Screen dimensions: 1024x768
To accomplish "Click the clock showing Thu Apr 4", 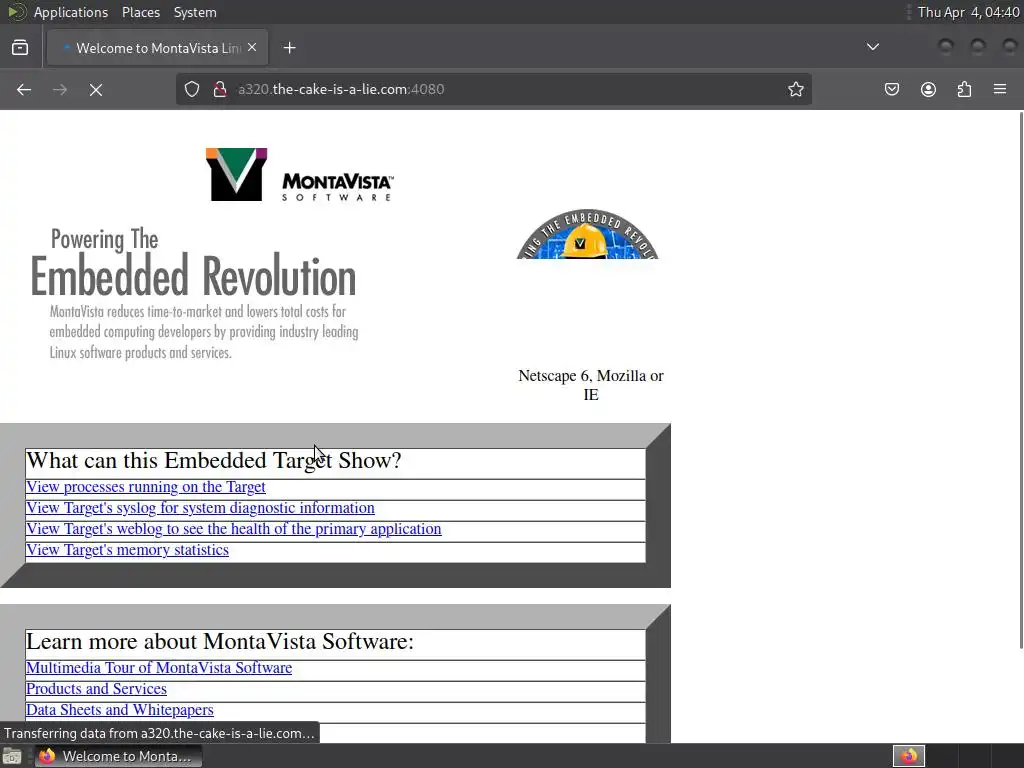I will click(x=968, y=12).
